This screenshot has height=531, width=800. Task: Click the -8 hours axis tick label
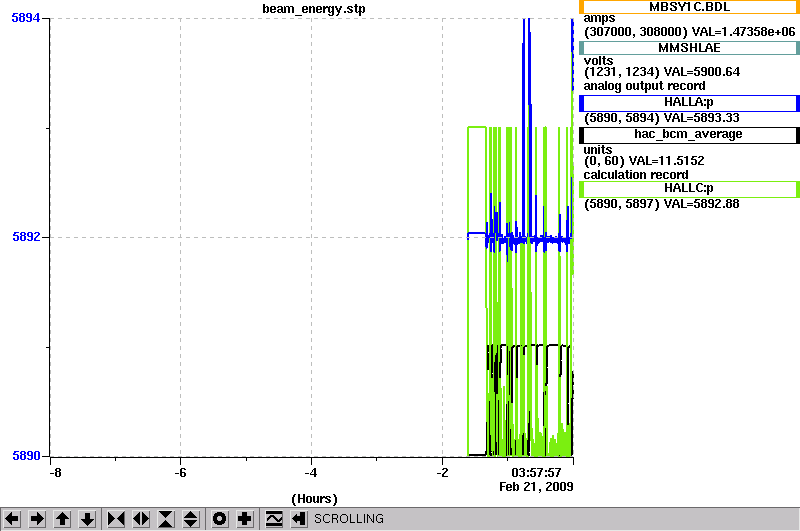coord(56,473)
